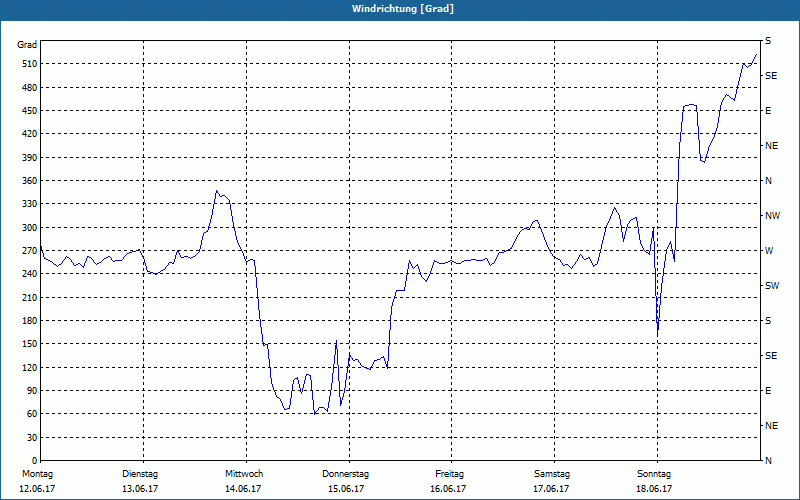Click the bottom N compass label
This screenshot has height=500, width=800.
[x=768, y=460]
